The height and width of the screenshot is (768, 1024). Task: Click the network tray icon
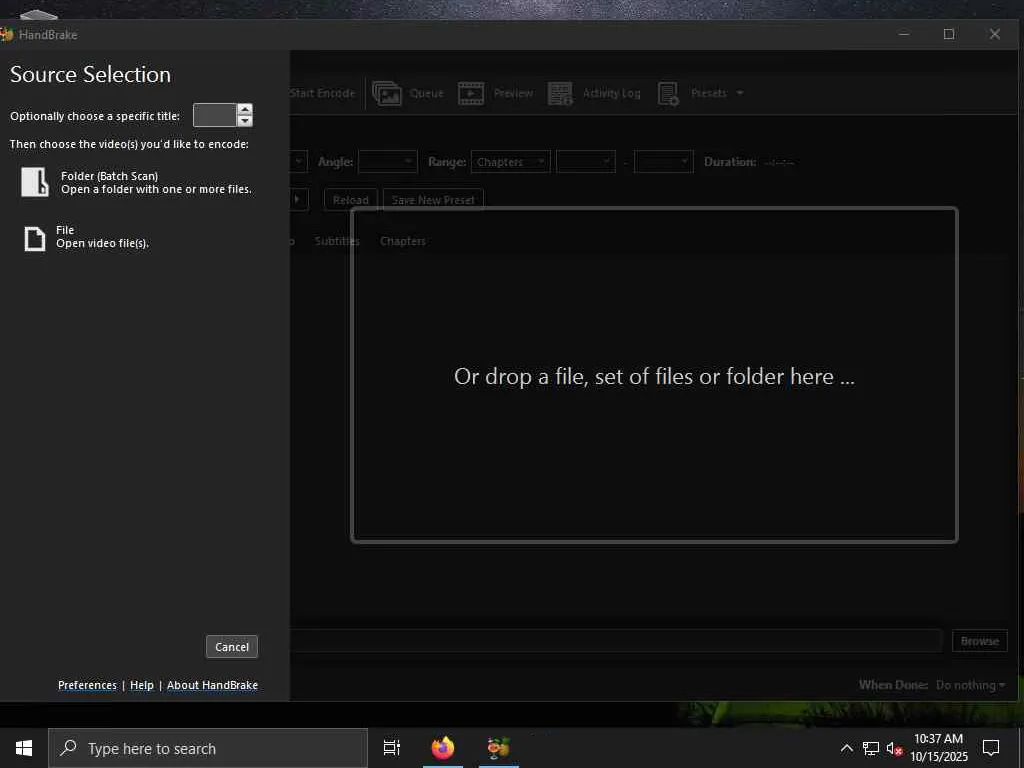[x=871, y=748]
